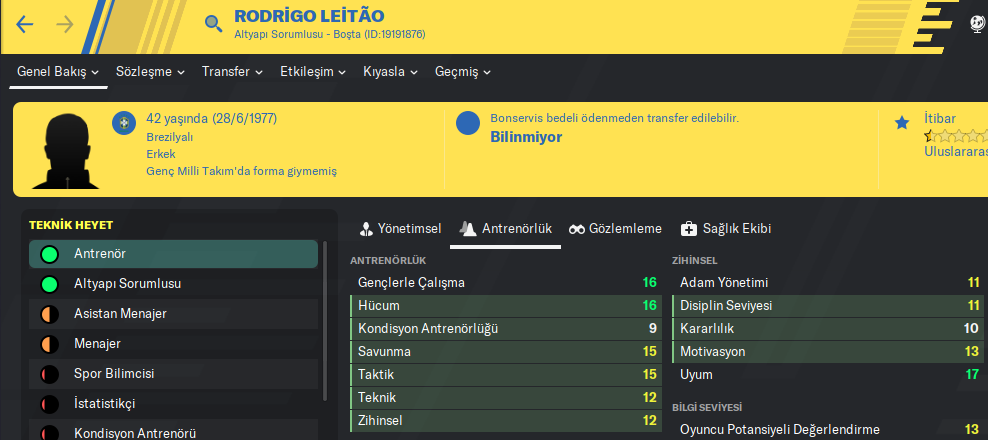Click the back navigation arrow
This screenshot has height=440, width=988.
[x=25, y=24]
